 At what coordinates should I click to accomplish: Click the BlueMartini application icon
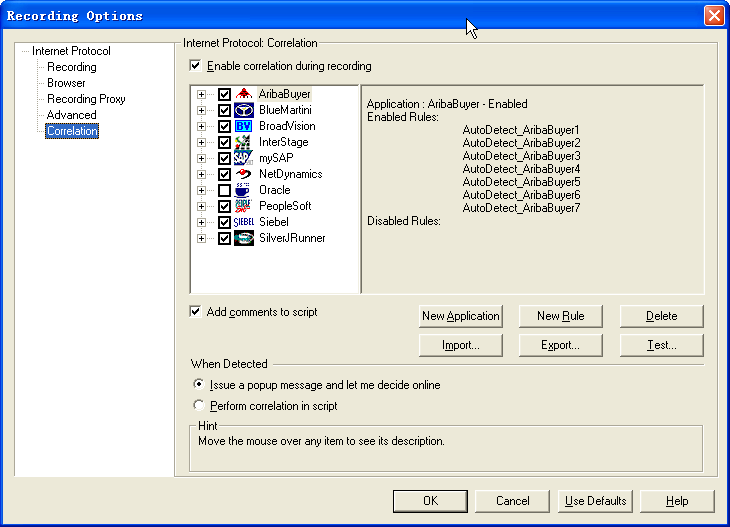pos(243,110)
